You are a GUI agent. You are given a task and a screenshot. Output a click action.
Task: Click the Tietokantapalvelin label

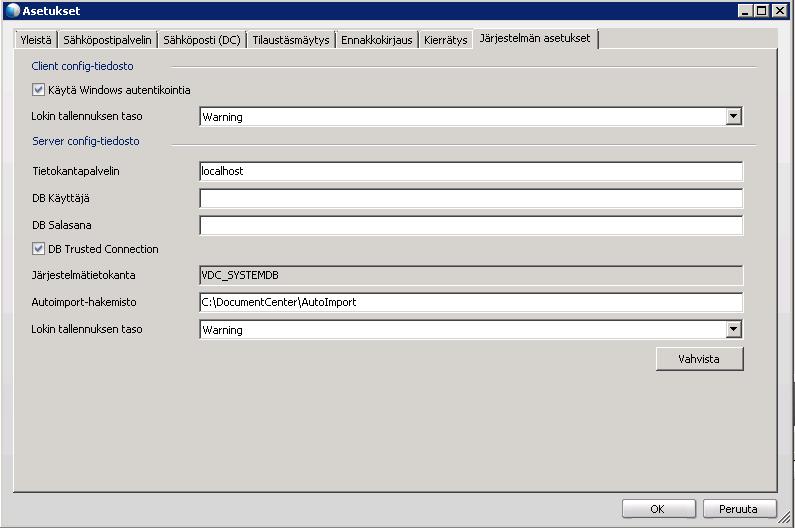click(x=76, y=171)
